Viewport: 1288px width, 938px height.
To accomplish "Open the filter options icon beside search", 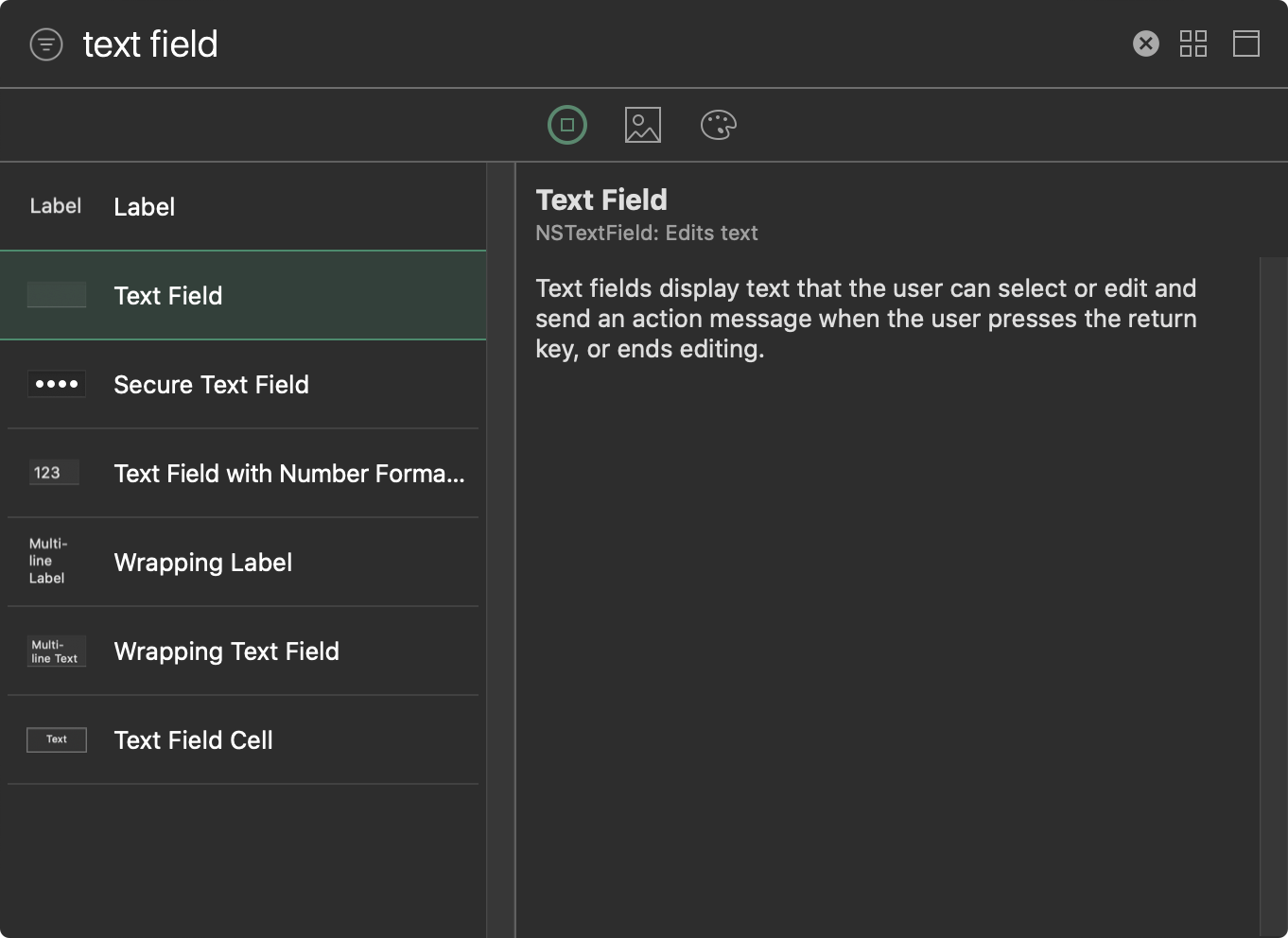I will click(x=46, y=44).
